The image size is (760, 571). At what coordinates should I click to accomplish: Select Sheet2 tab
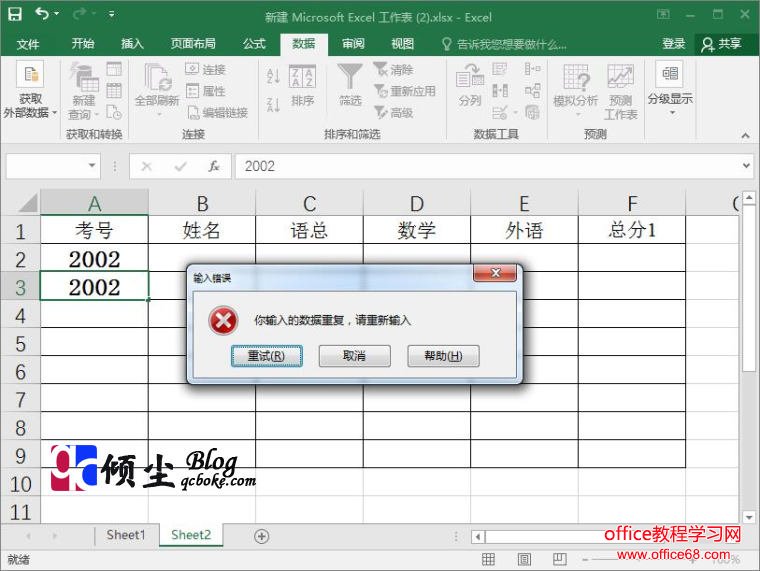[x=191, y=535]
